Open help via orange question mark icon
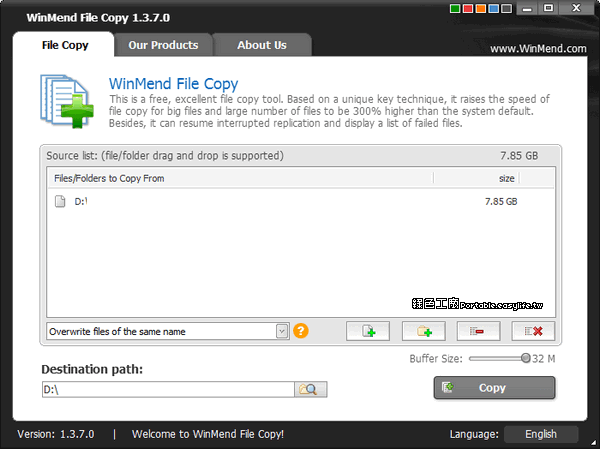This screenshot has height=449, width=600. tap(301, 331)
